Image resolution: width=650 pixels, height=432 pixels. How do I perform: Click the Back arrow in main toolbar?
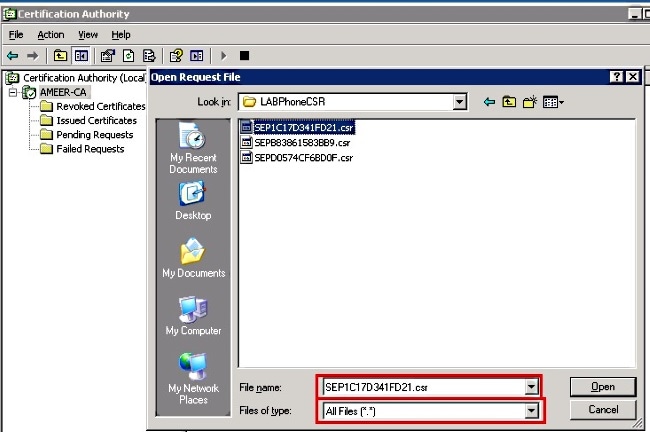pos(13,56)
